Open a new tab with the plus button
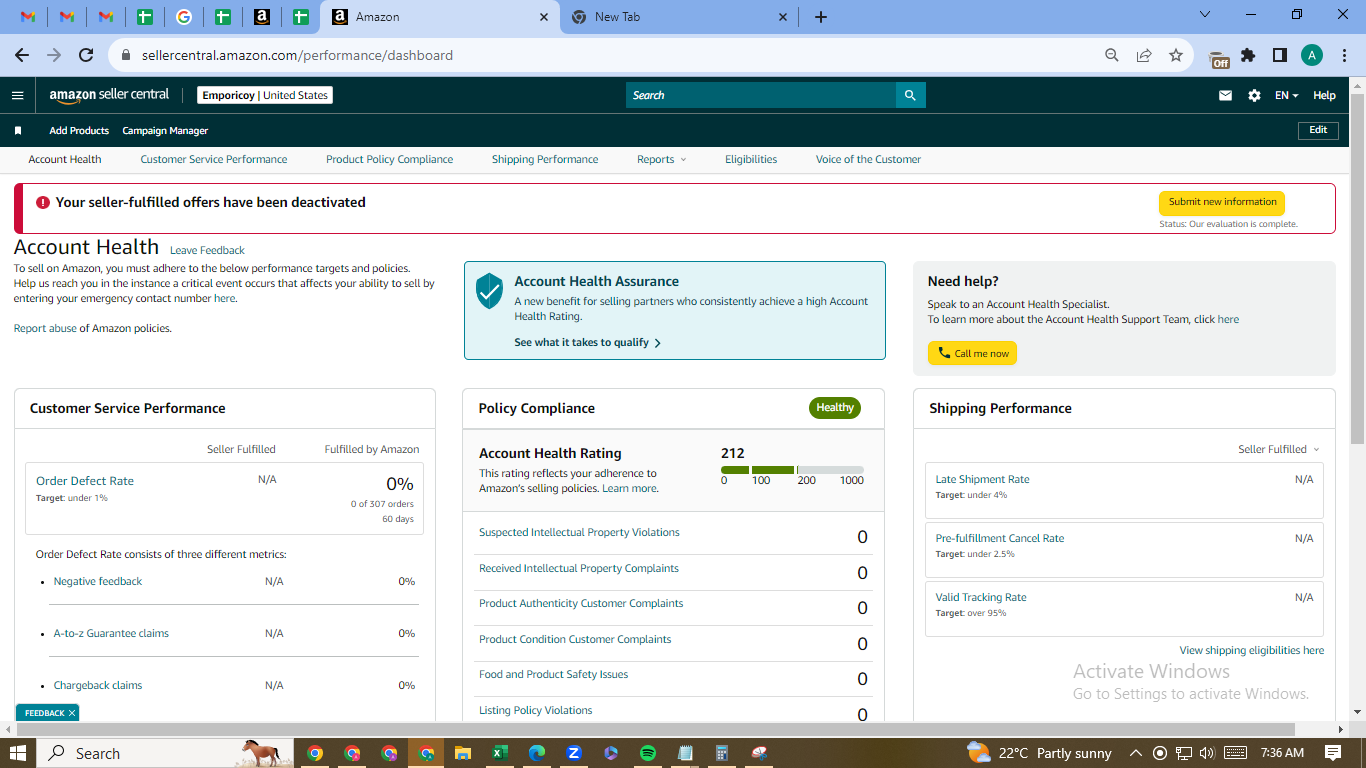 click(821, 17)
